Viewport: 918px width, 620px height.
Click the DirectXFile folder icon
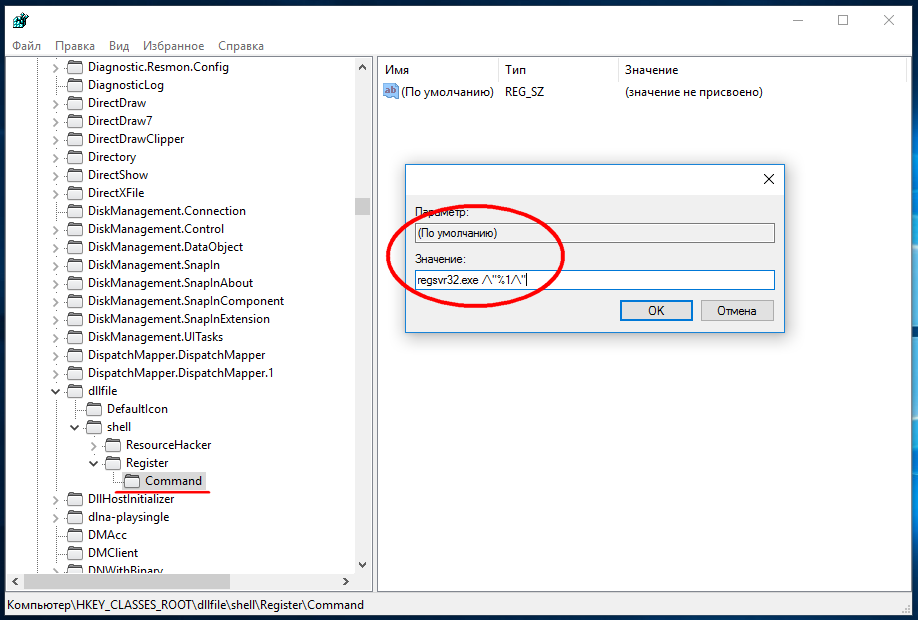(75, 193)
